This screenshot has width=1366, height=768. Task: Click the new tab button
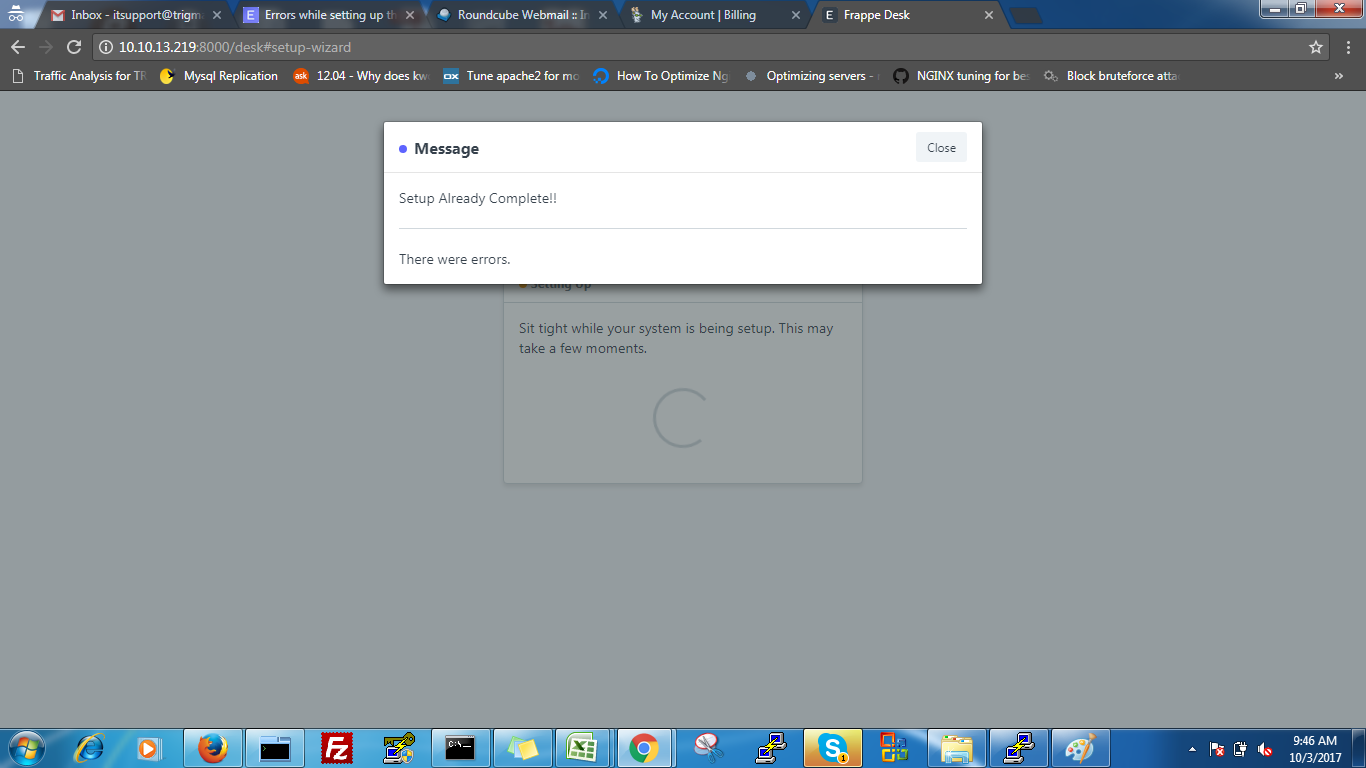coord(1024,16)
